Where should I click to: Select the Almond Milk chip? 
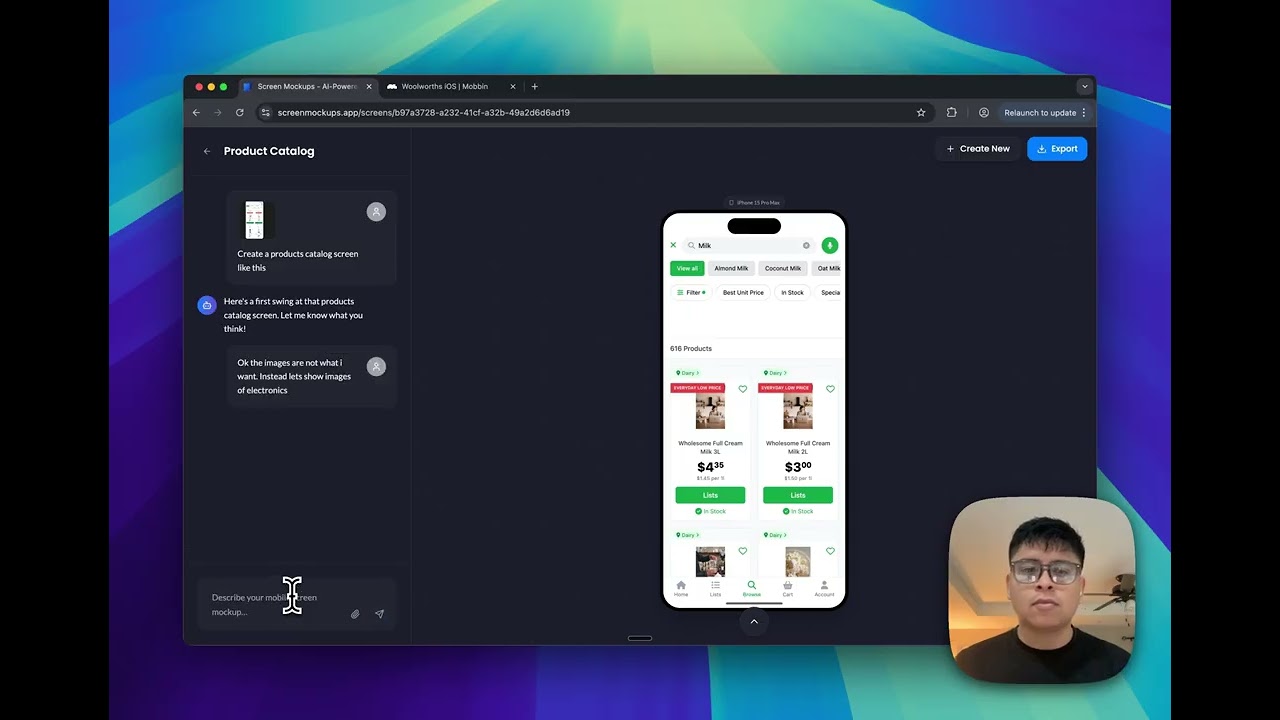pos(731,268)
